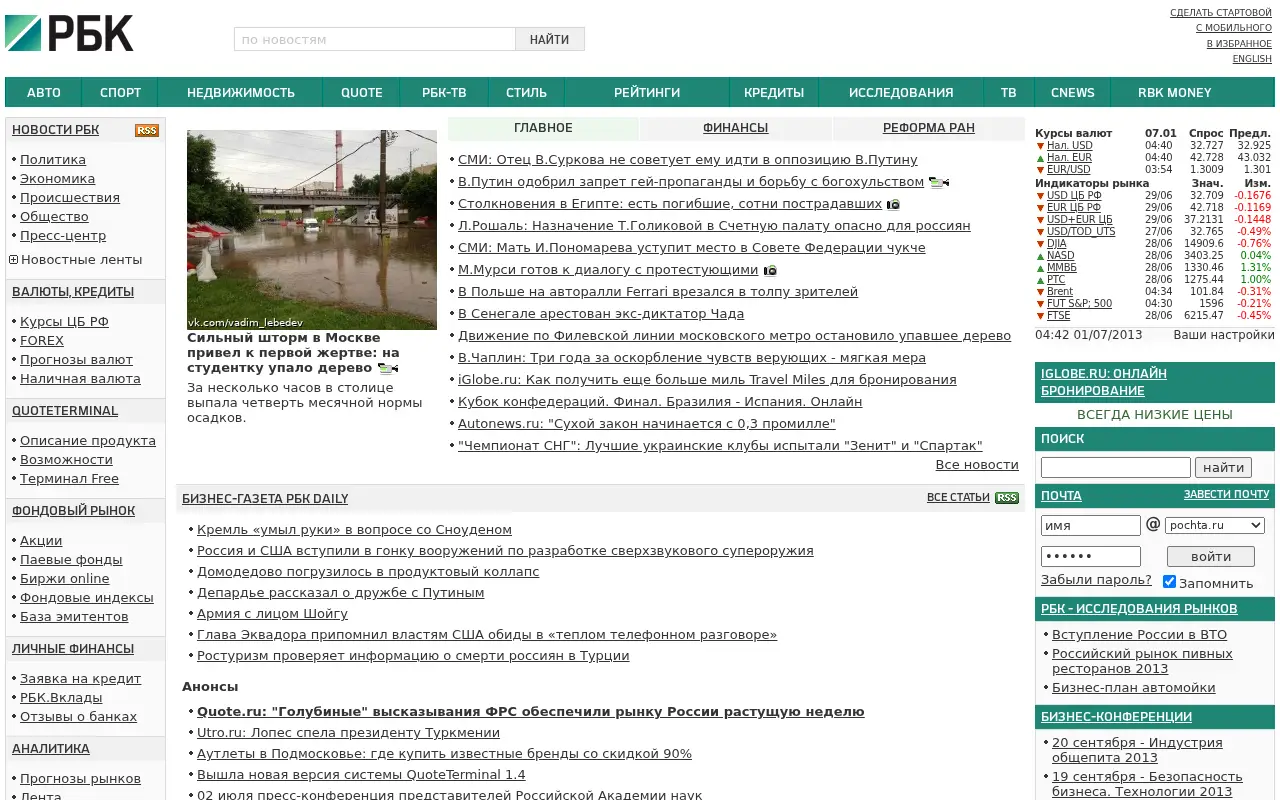The width and height of the screenshot is (1280, 800).
Task: Click green arrow beside NASD index
Action: 1040,256
